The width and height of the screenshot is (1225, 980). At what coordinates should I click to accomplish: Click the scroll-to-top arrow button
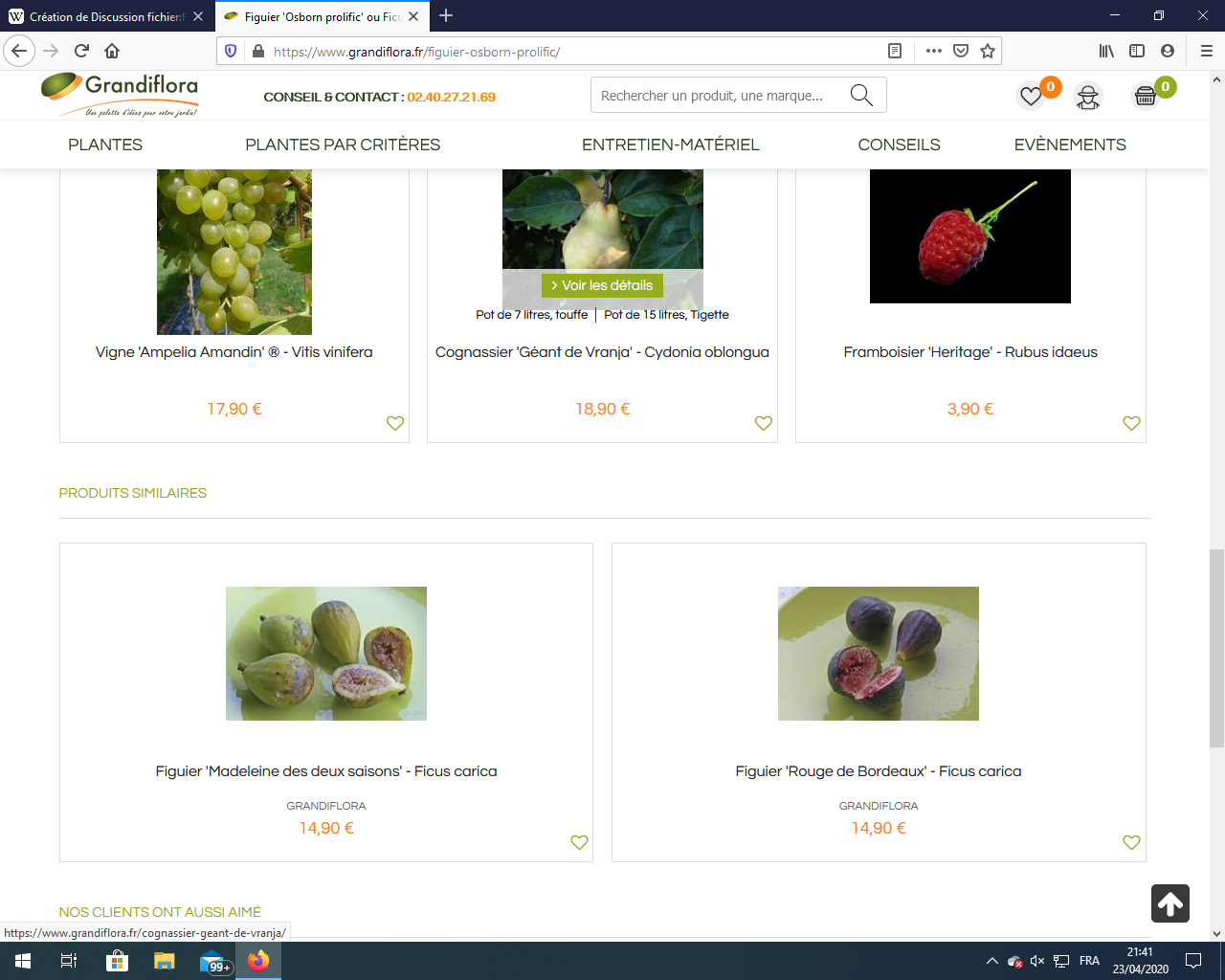click(1169, 903)
